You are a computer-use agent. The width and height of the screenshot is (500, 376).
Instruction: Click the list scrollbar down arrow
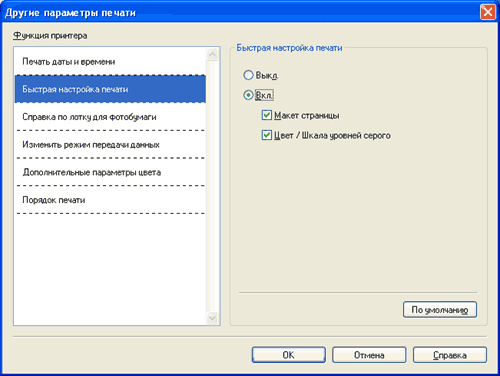click(212, 318)
